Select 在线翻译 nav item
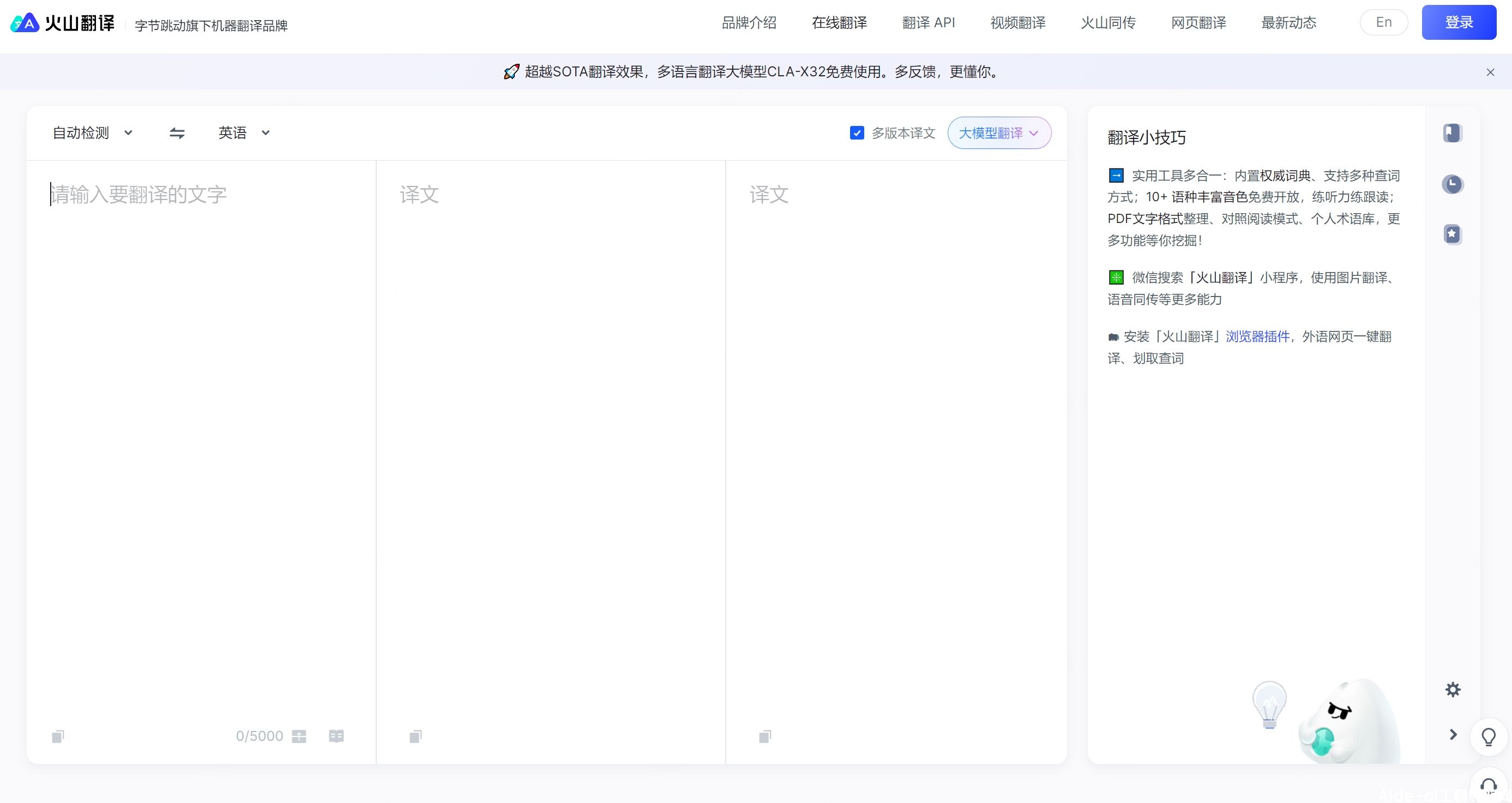1512x803 pixels. (839, 23)
